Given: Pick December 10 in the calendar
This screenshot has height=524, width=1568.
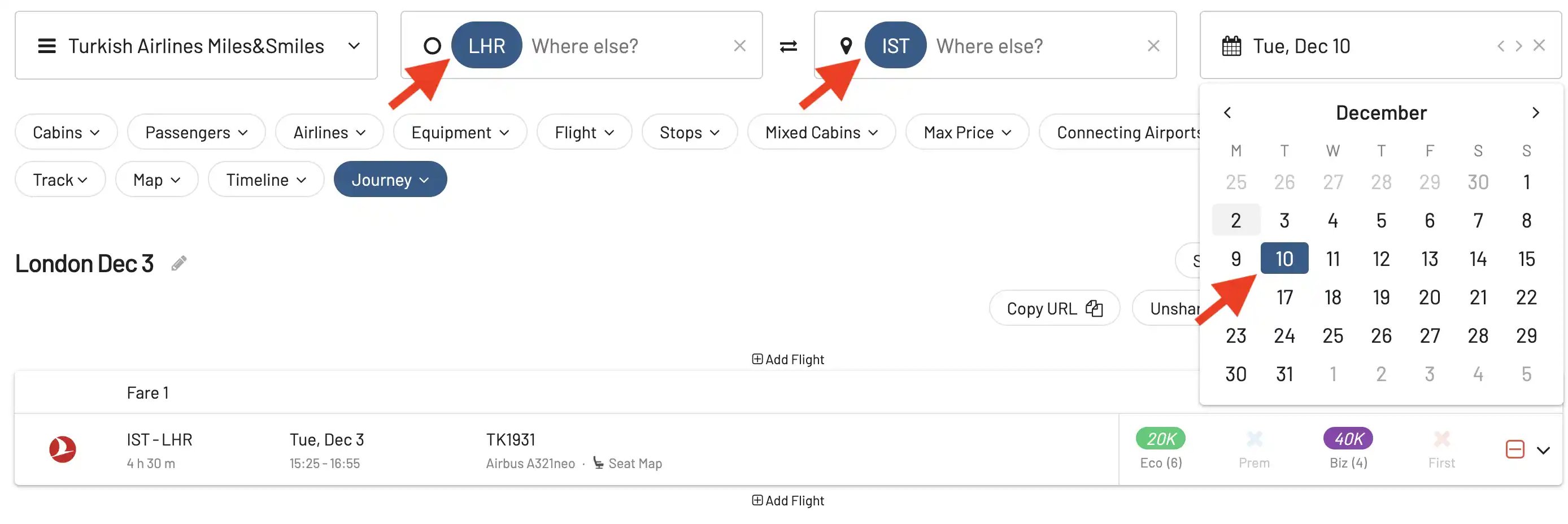Looking at the screenshot, I should pos(1284,259).
